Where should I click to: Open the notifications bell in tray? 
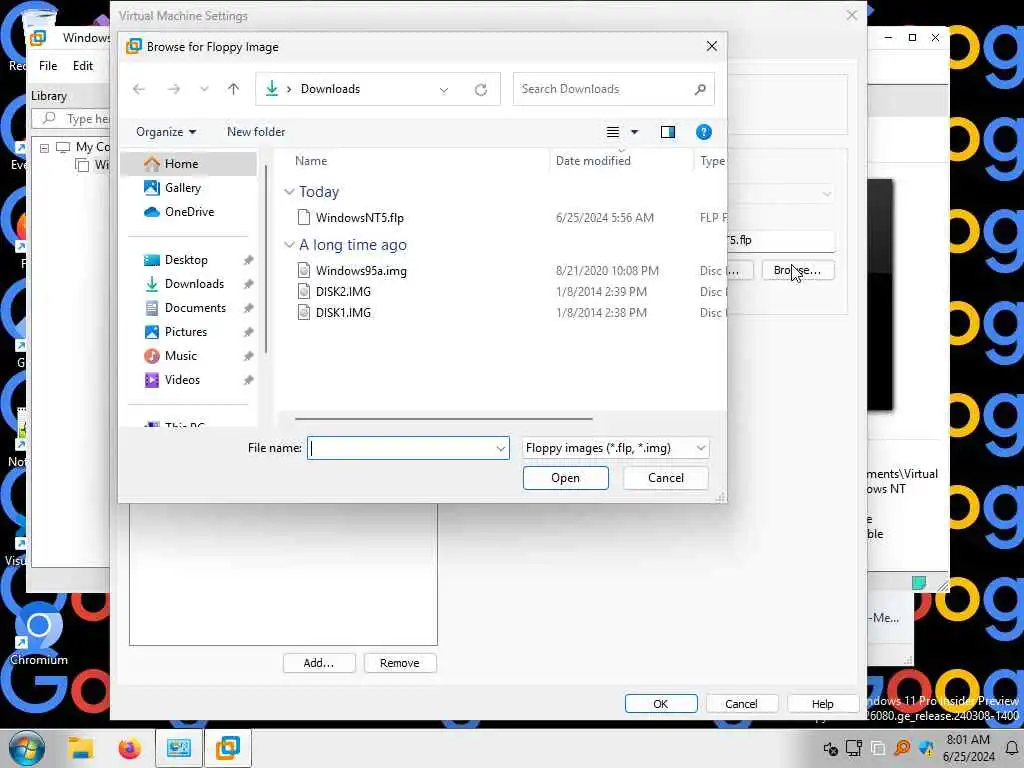click(x=1011, y=748)
